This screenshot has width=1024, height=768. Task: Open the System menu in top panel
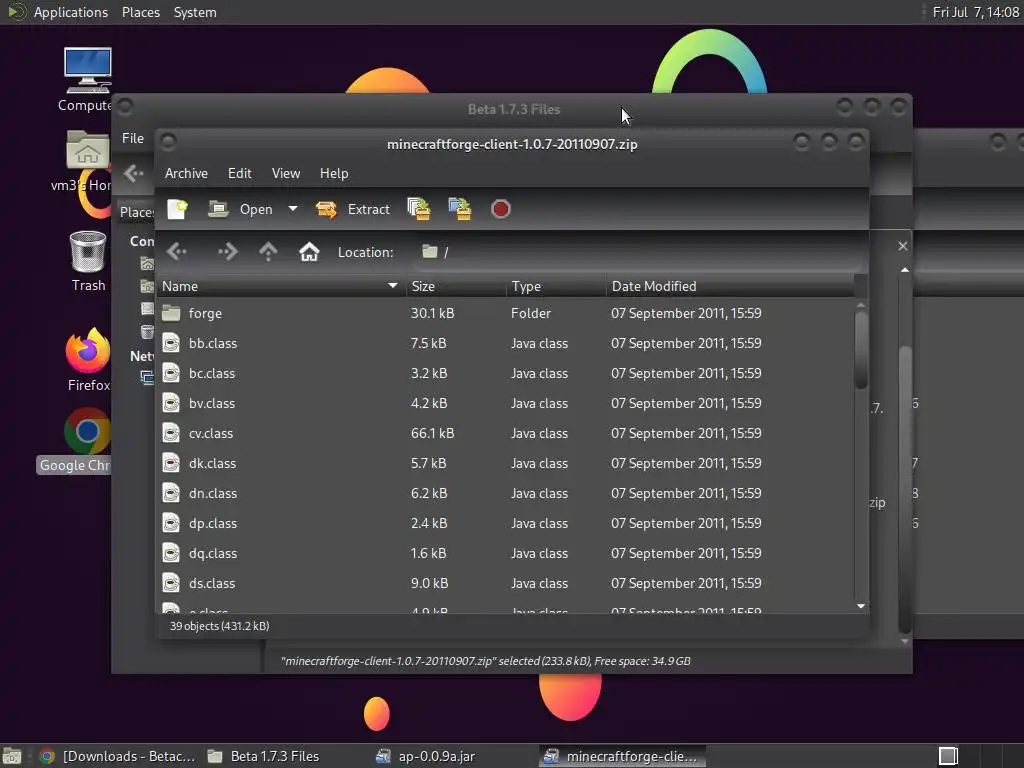[195, 12]
